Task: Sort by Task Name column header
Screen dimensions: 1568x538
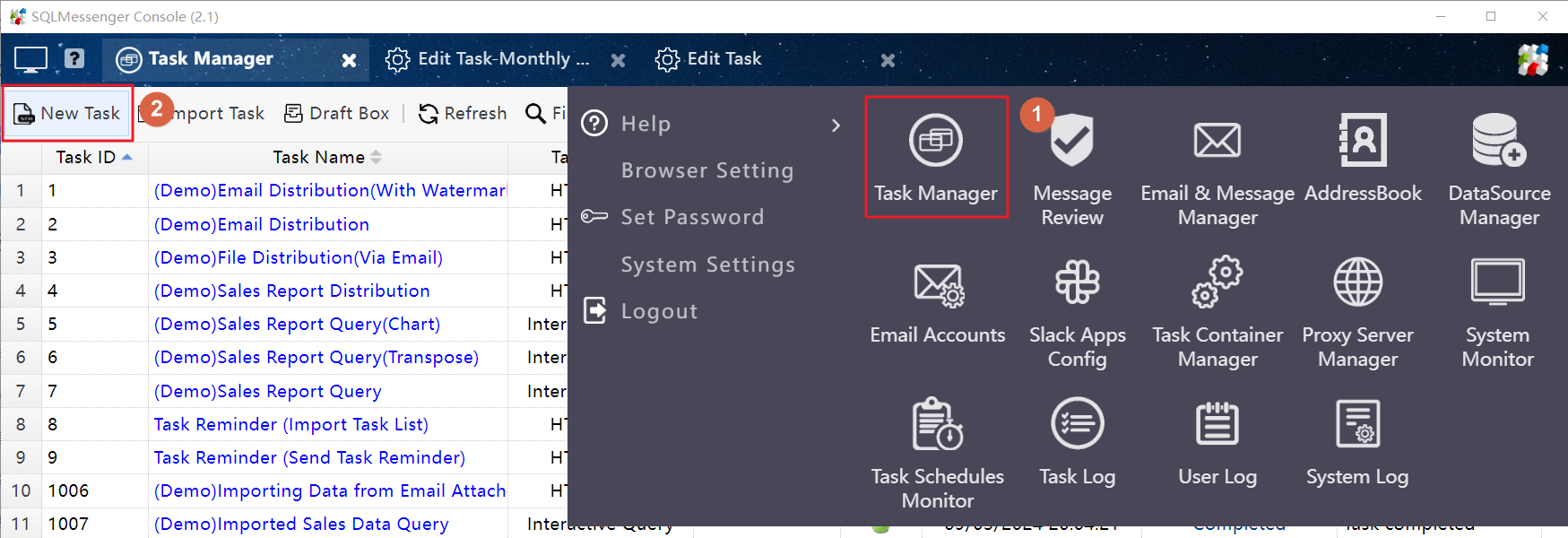Action: coord(327,157)
